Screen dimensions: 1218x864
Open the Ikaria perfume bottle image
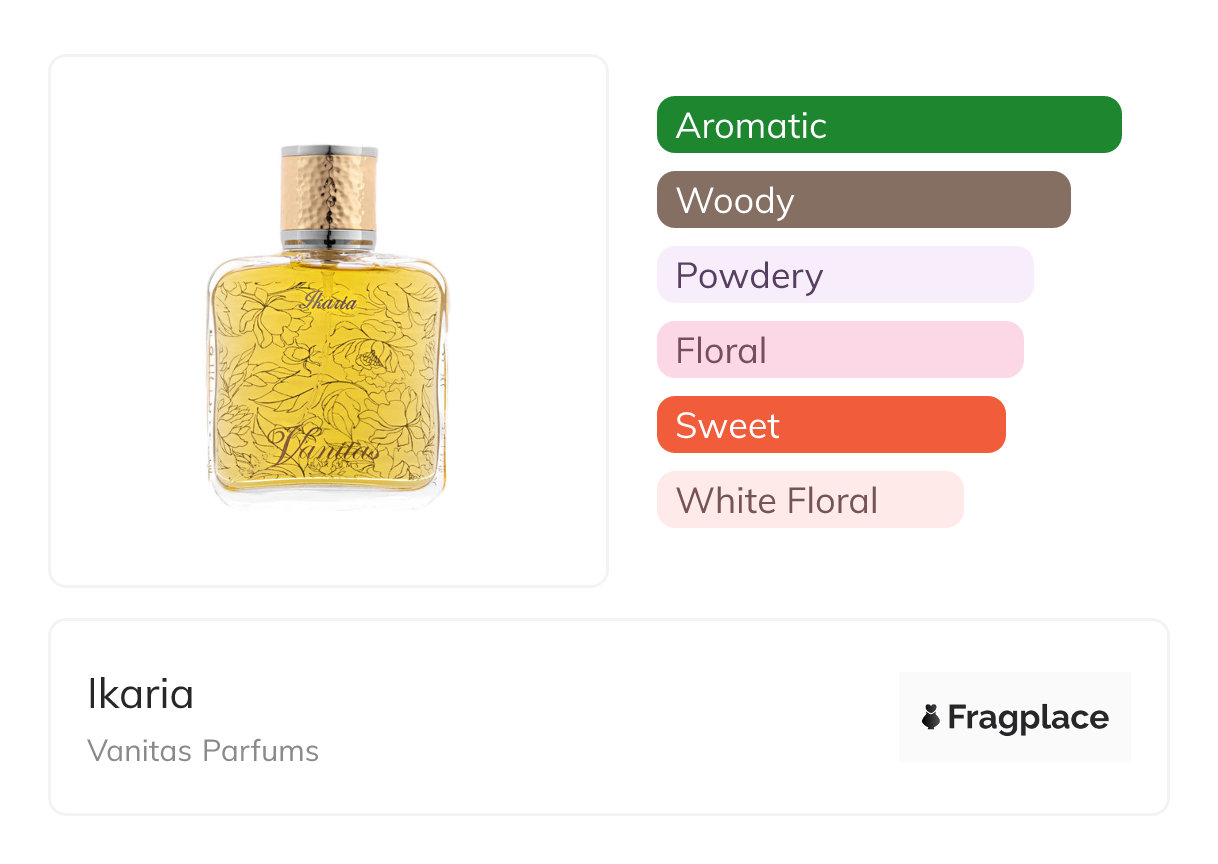(328, 330)
